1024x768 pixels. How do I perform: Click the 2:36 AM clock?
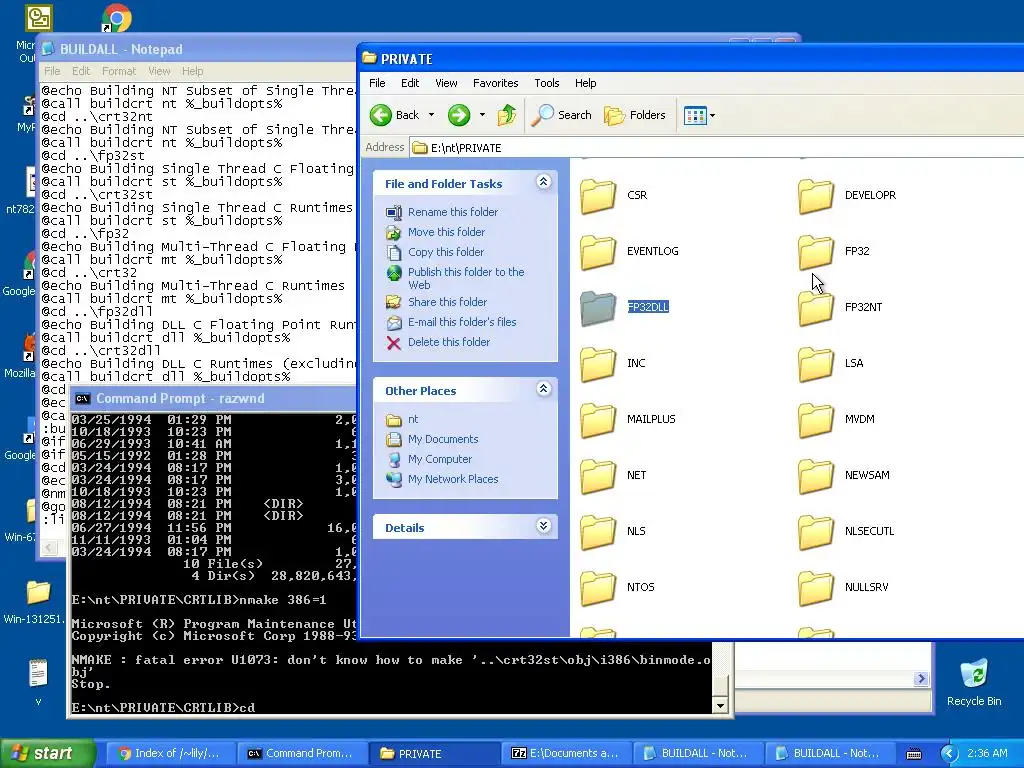pyautogui.click(x=987, y=754)
